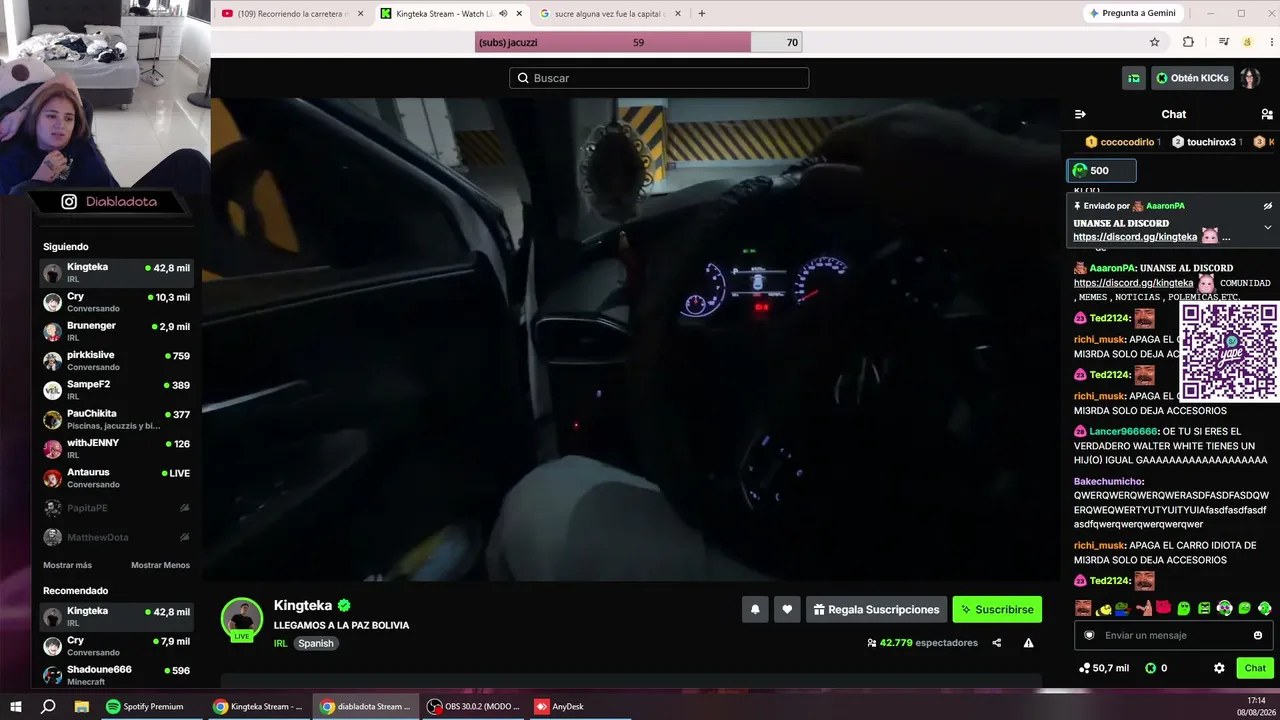
Task: Open Kingteka in the Recomendado list
Action: 116,616
